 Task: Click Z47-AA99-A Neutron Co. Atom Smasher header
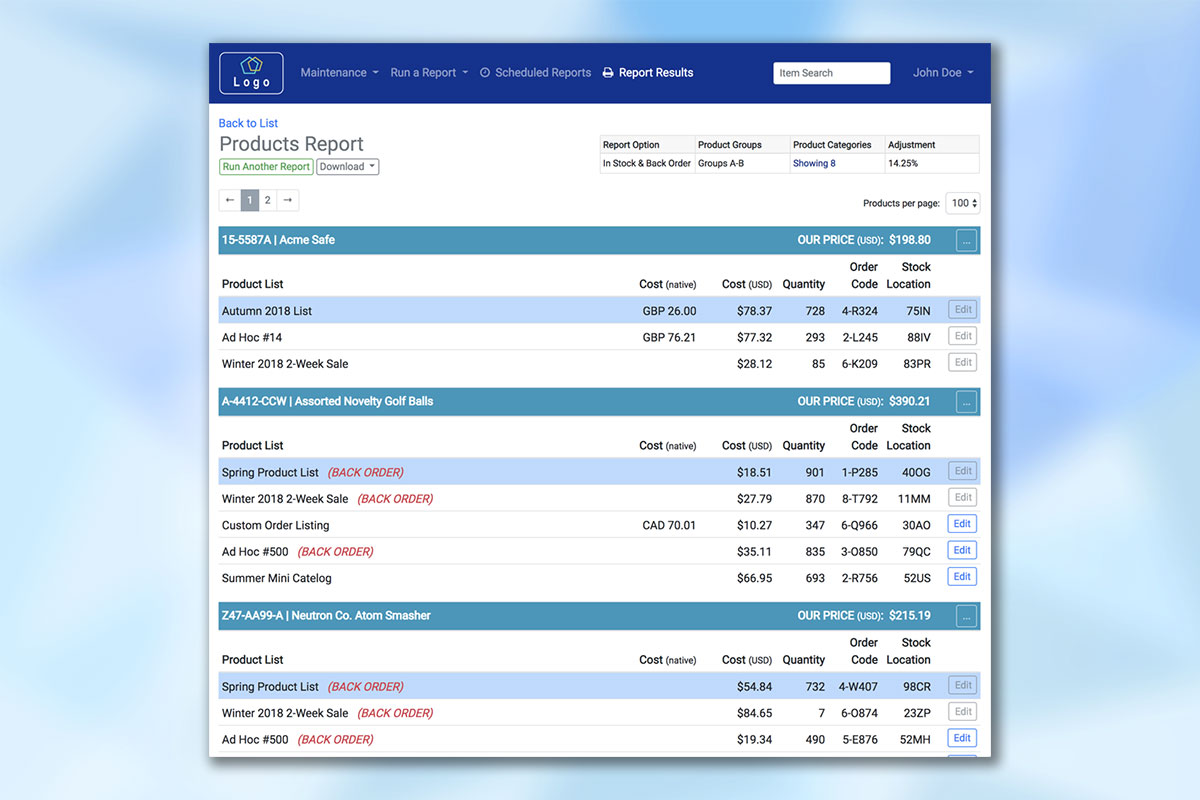pos(326,616)
